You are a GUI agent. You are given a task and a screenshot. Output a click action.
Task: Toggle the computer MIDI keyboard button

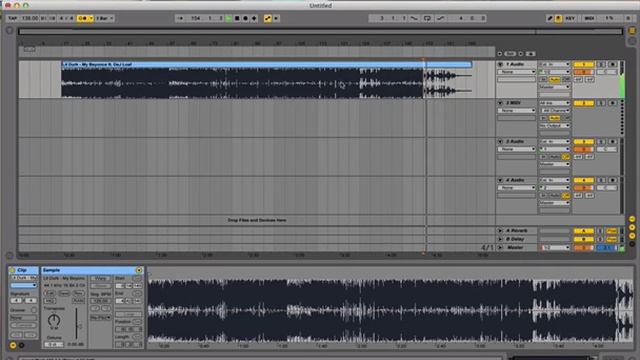click(558, 18)
